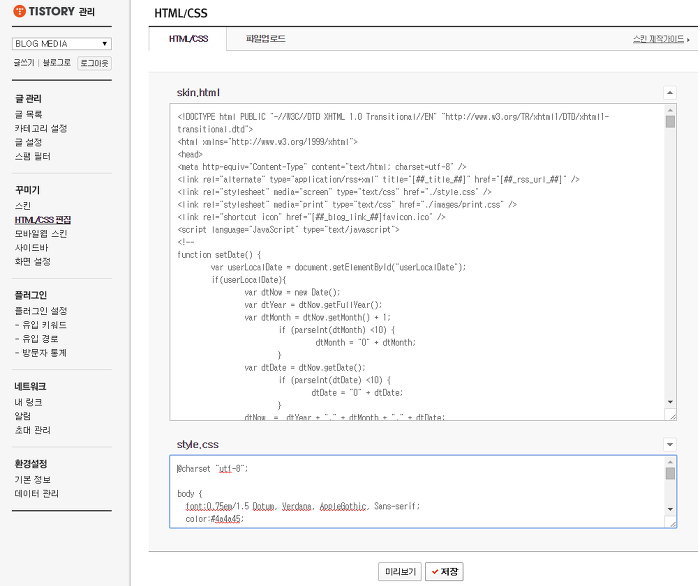This screenshot has width=700, height=586.
Task: Click the 저장 save button
Action: 444,572
